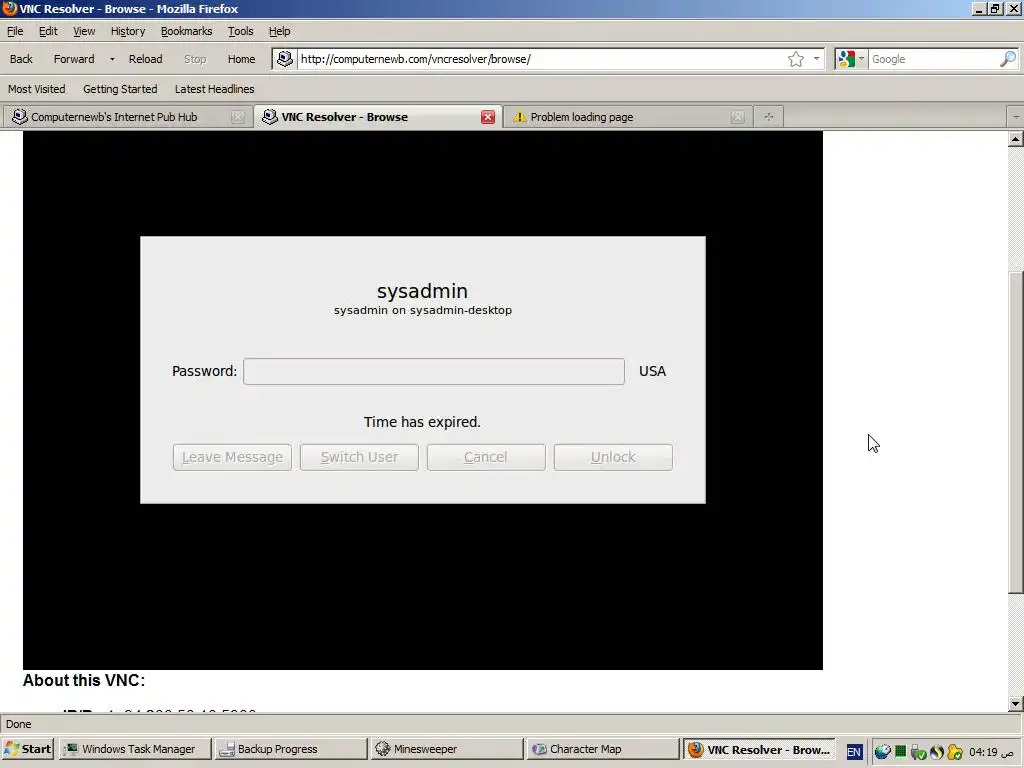Click the Safely Remove Hardware tray icon
The width and height of the screenshot is (1024, 768).
(x=918, y=752)
